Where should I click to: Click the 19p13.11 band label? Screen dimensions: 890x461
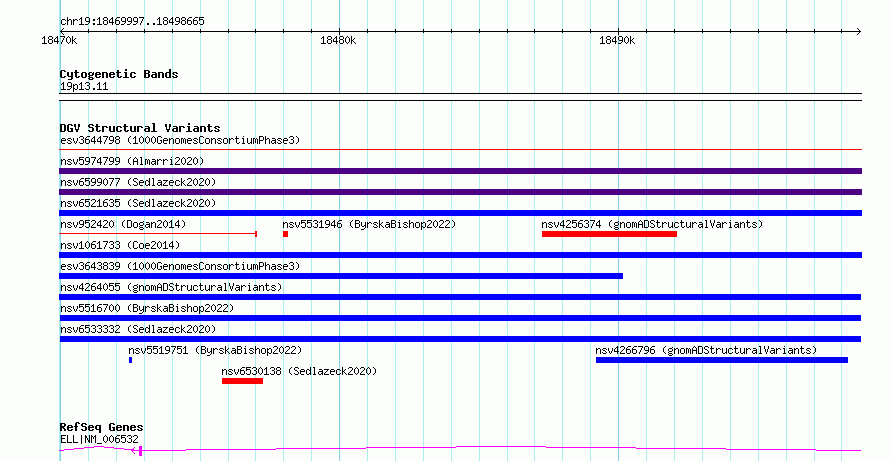[84, 87]
